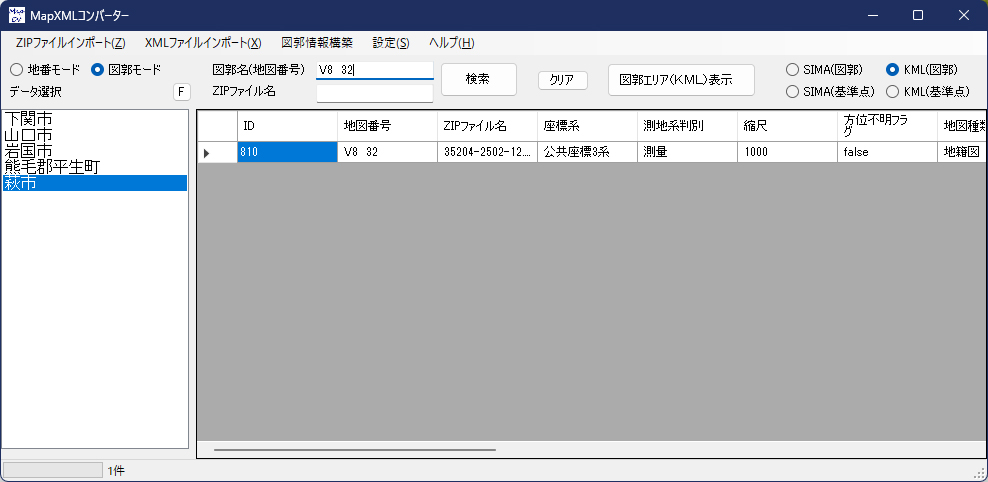Choose the KML(基準点) output option
This screenshot has width=988, height=482.
893,91
